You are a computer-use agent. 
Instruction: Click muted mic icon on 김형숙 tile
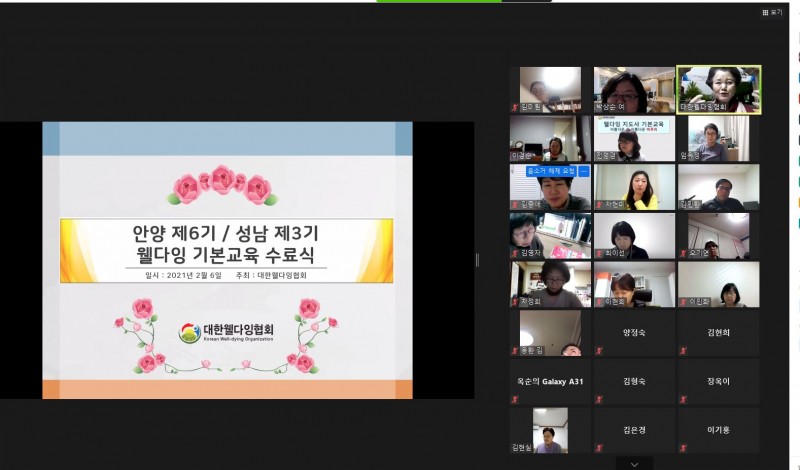tap(599, 399)
